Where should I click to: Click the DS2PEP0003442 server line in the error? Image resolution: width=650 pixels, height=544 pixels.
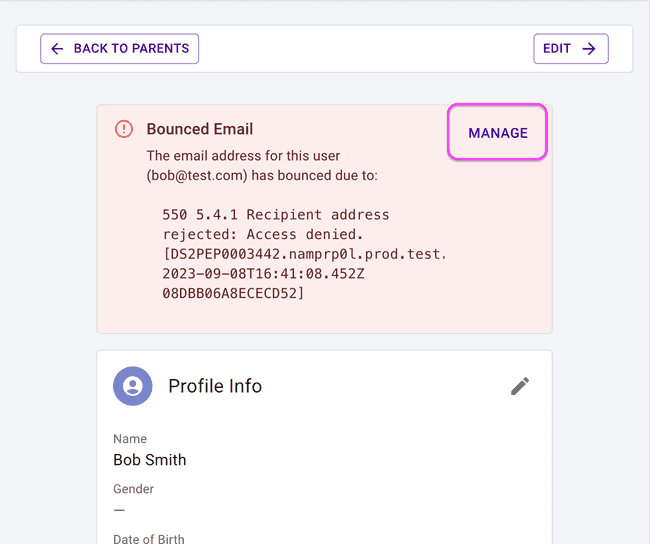pyautogui.click(x=304, y=254)
